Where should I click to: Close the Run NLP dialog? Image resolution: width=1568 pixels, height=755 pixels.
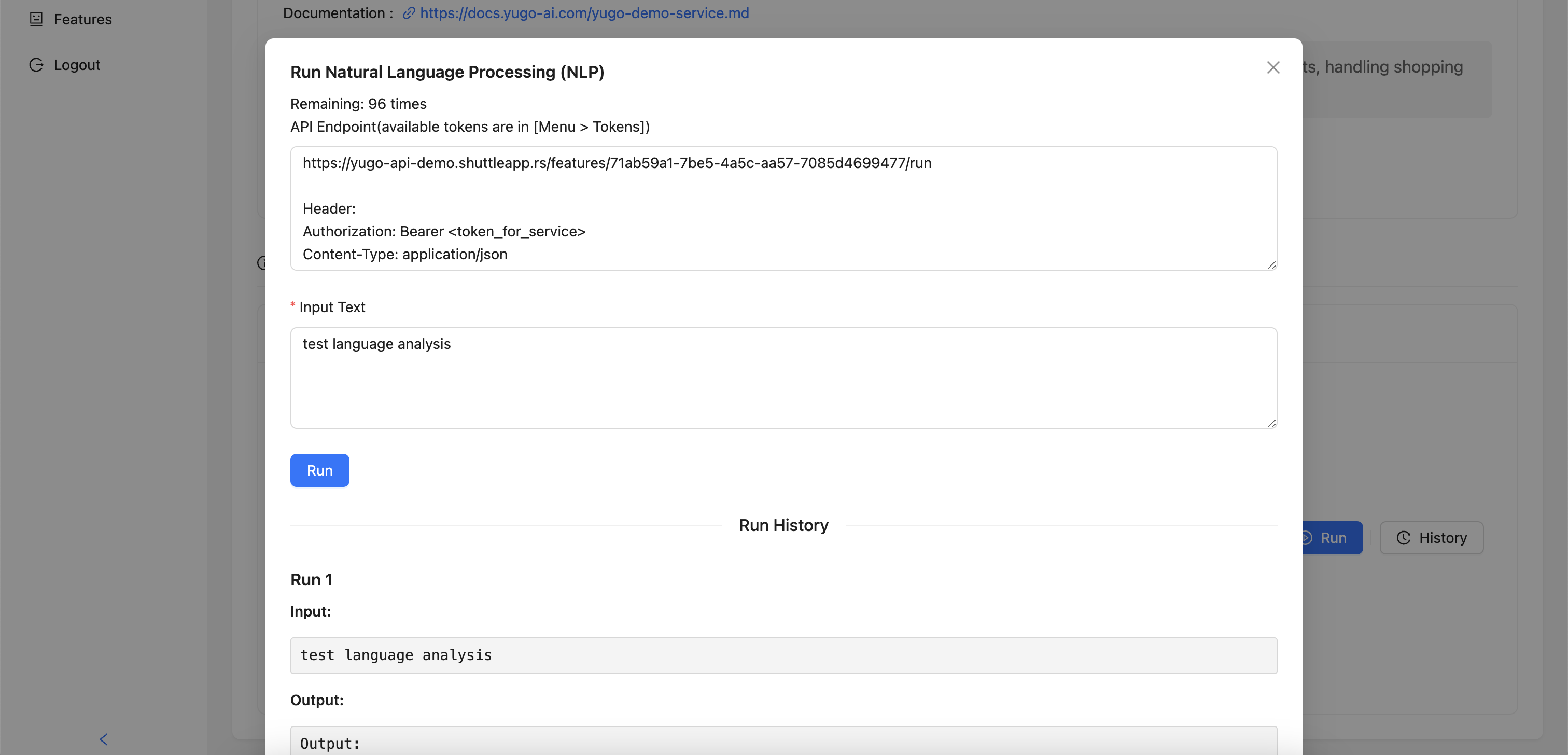[x=1273, y=67]
